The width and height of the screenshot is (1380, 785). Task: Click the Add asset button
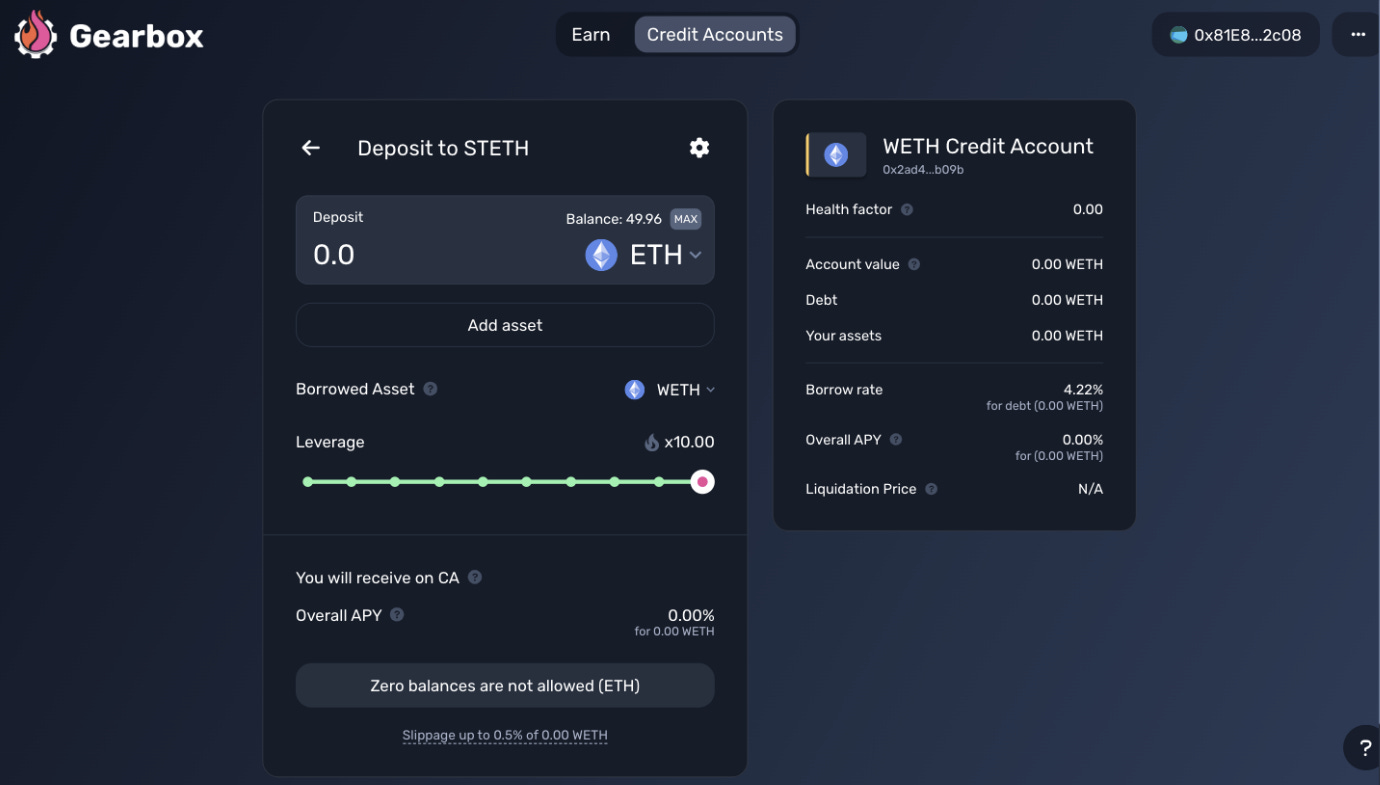(505, 325)
